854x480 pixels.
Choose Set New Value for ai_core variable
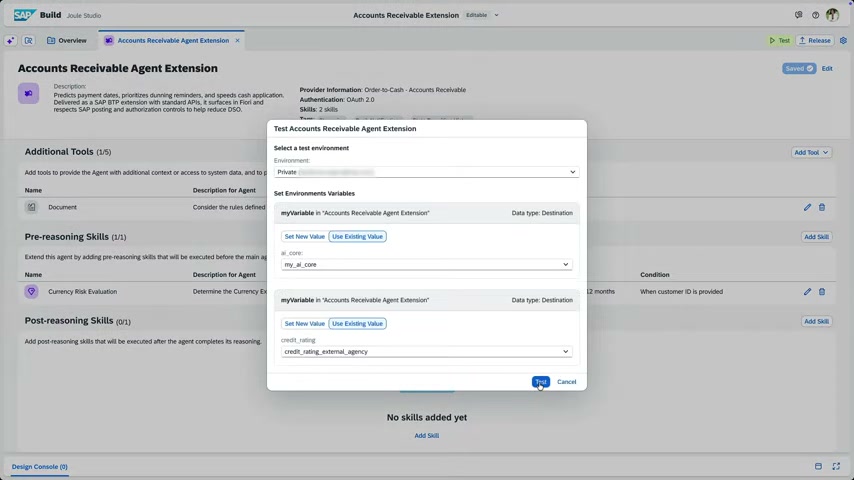304,236
